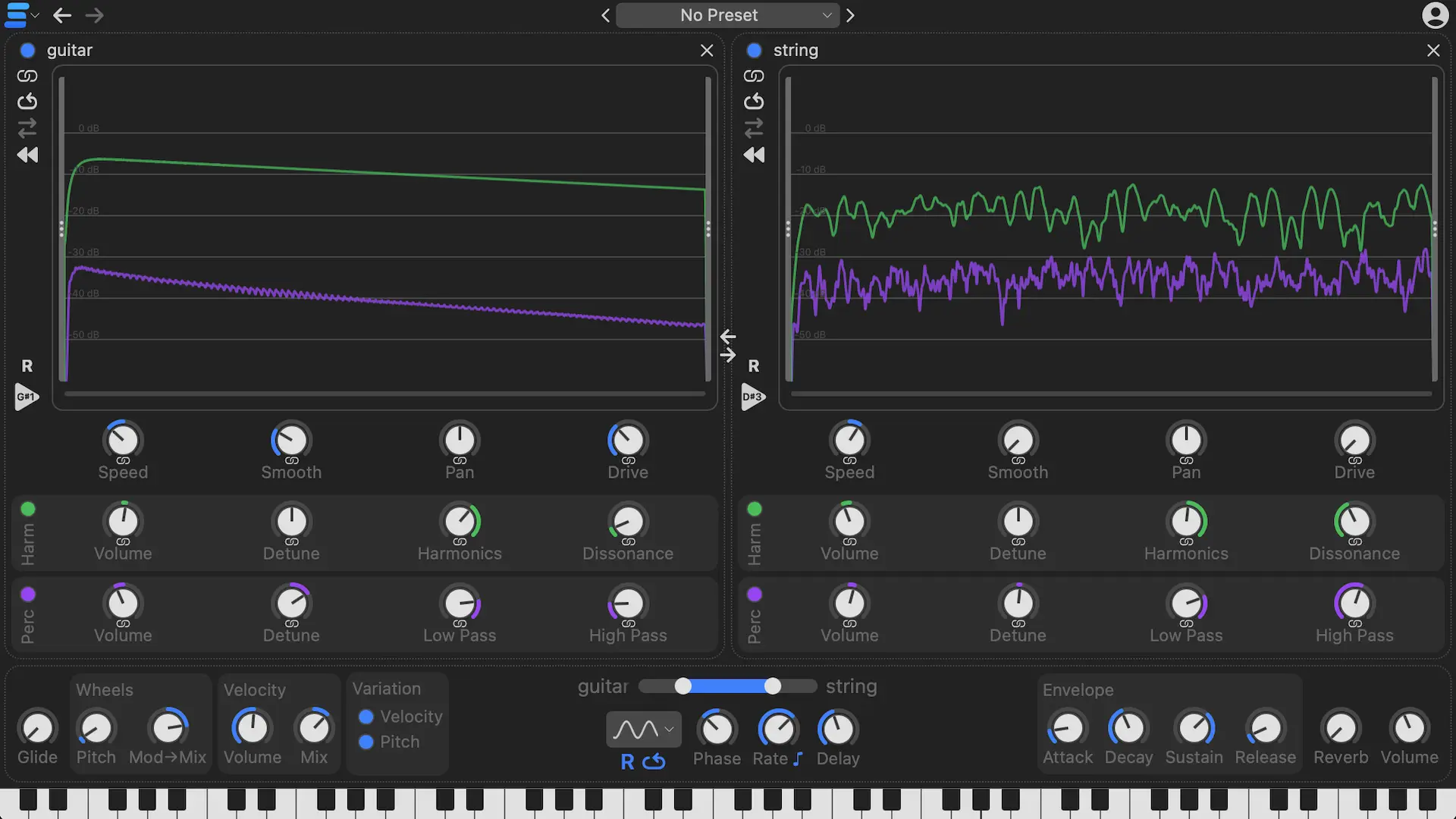Open the user account icon

coord(1435,15)
